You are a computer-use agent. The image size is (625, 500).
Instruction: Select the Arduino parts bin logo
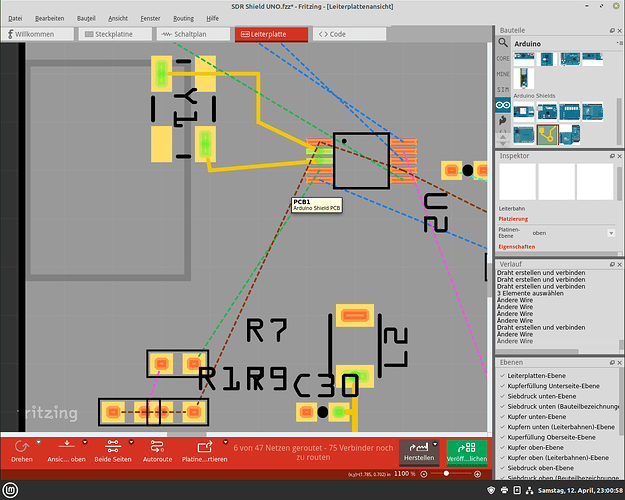pos(503,105)
